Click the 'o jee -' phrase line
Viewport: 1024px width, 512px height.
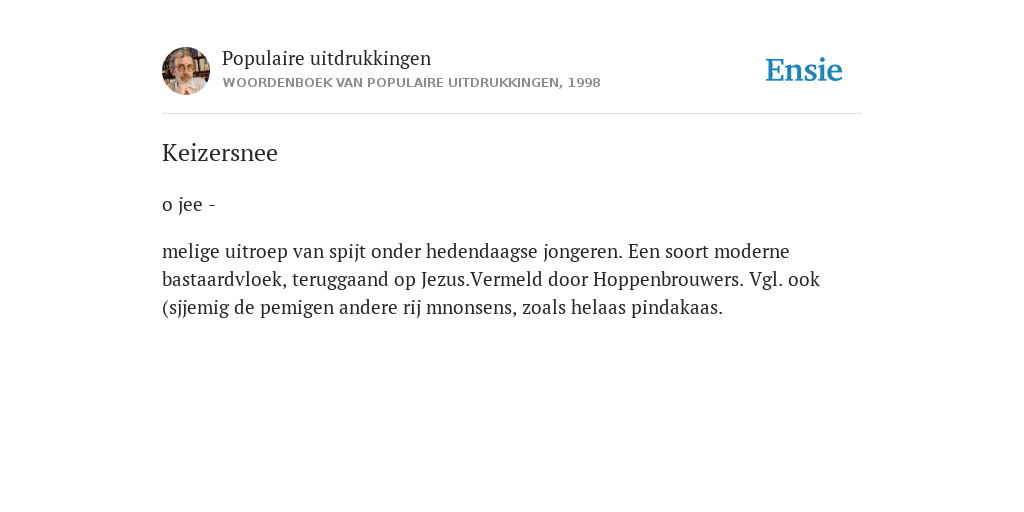pyautogui.click(x=189, y=205)
